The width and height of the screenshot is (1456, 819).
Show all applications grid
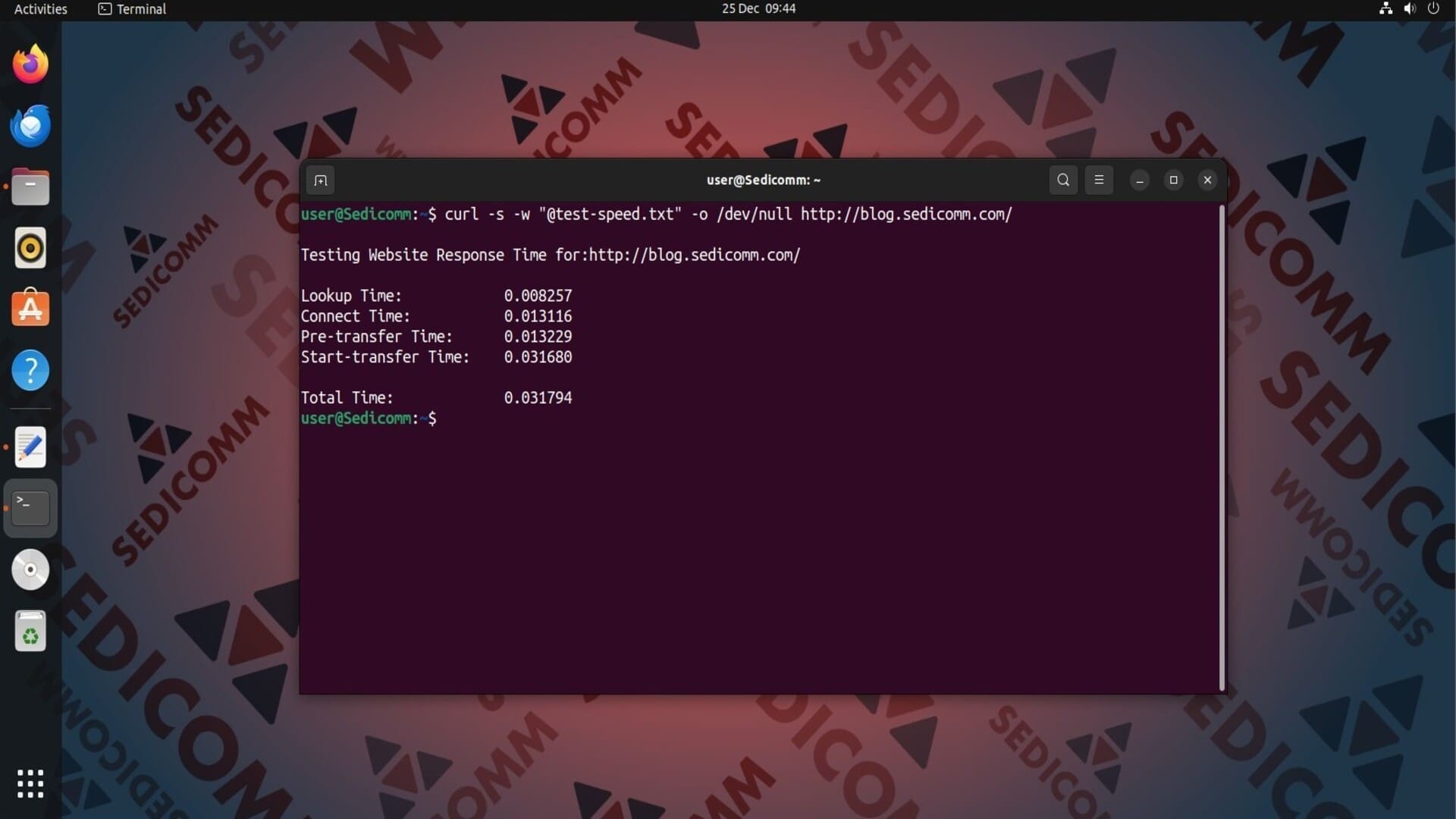tap(30, 783)
